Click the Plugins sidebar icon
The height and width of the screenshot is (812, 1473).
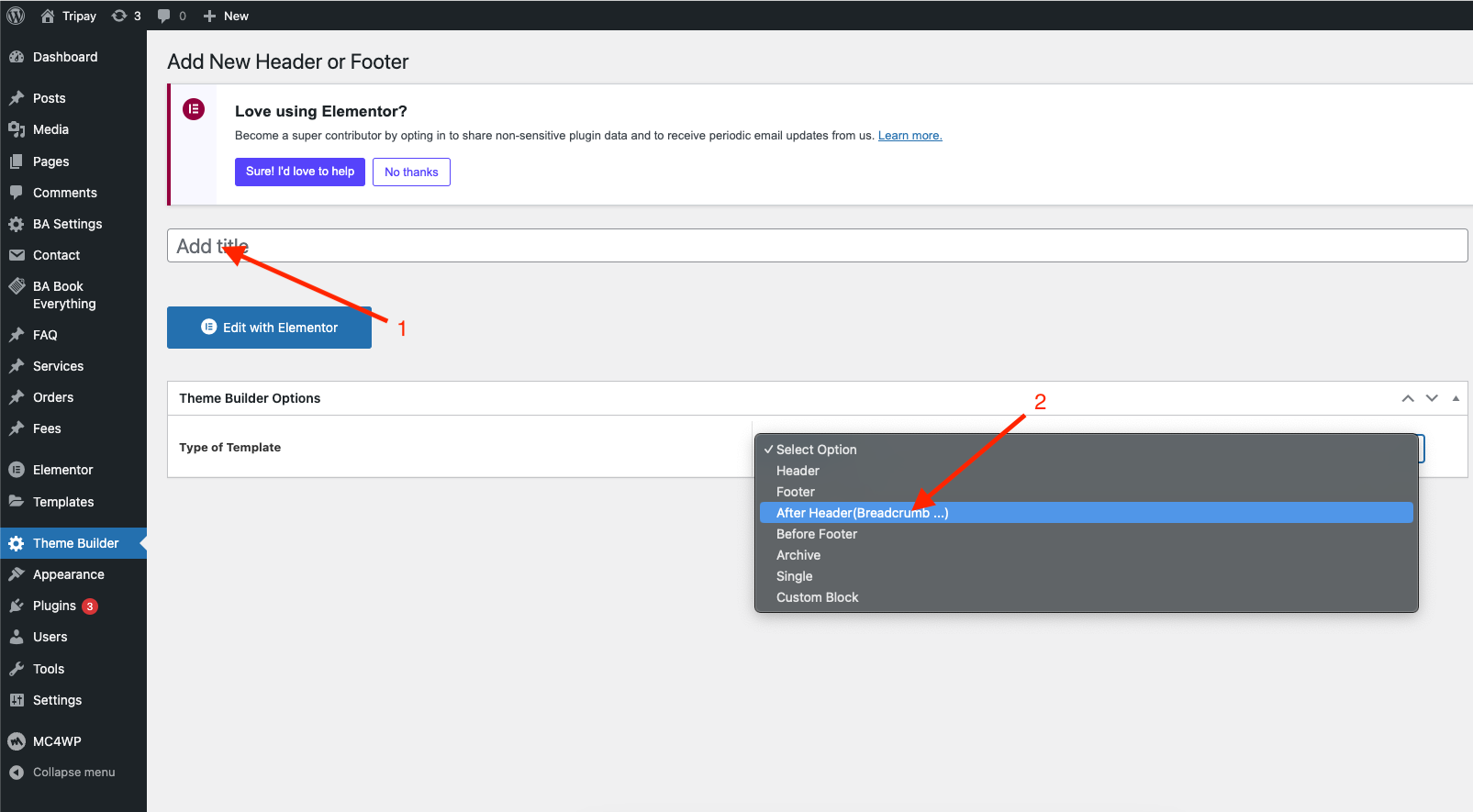click(x=17, y=606)
